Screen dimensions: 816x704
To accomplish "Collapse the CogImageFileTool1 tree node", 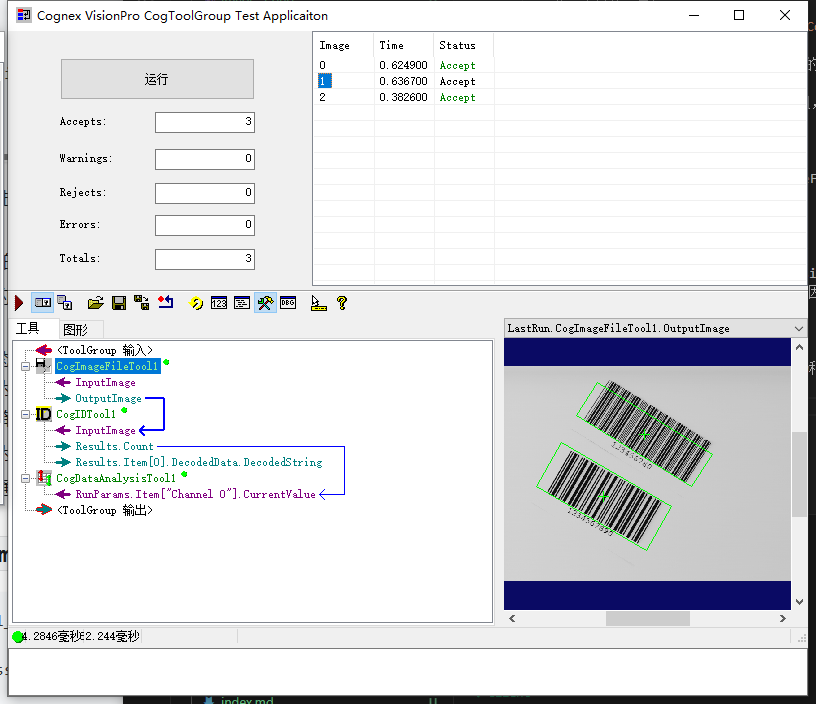I will coord(25,366).
